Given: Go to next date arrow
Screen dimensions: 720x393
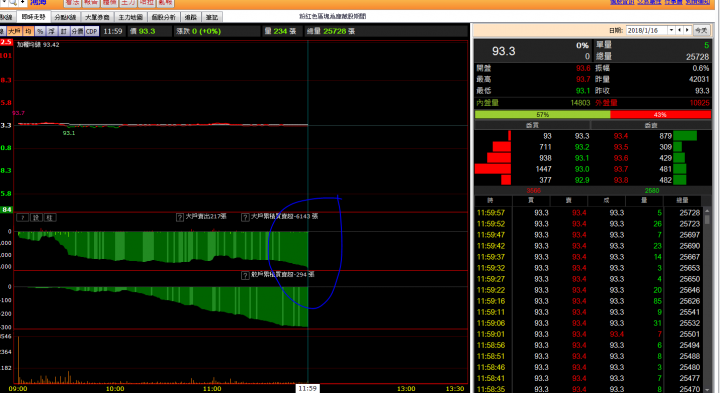Looking at the screenshot, I should point(687,30).
